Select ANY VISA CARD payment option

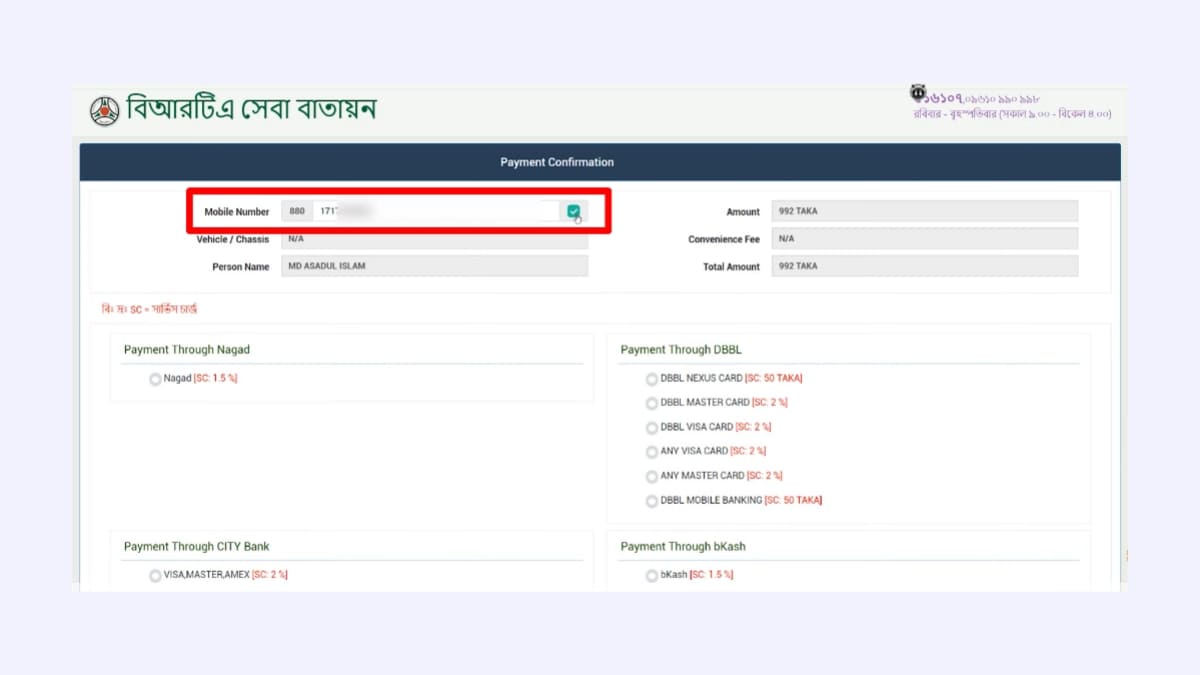[x=652, y=452]
